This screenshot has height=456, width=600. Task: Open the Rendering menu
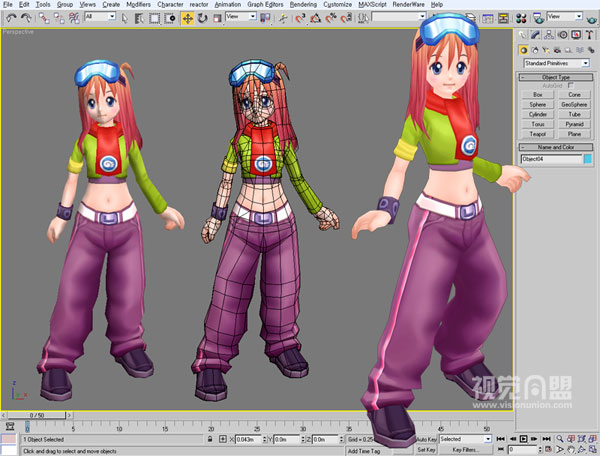click(303, 5)
